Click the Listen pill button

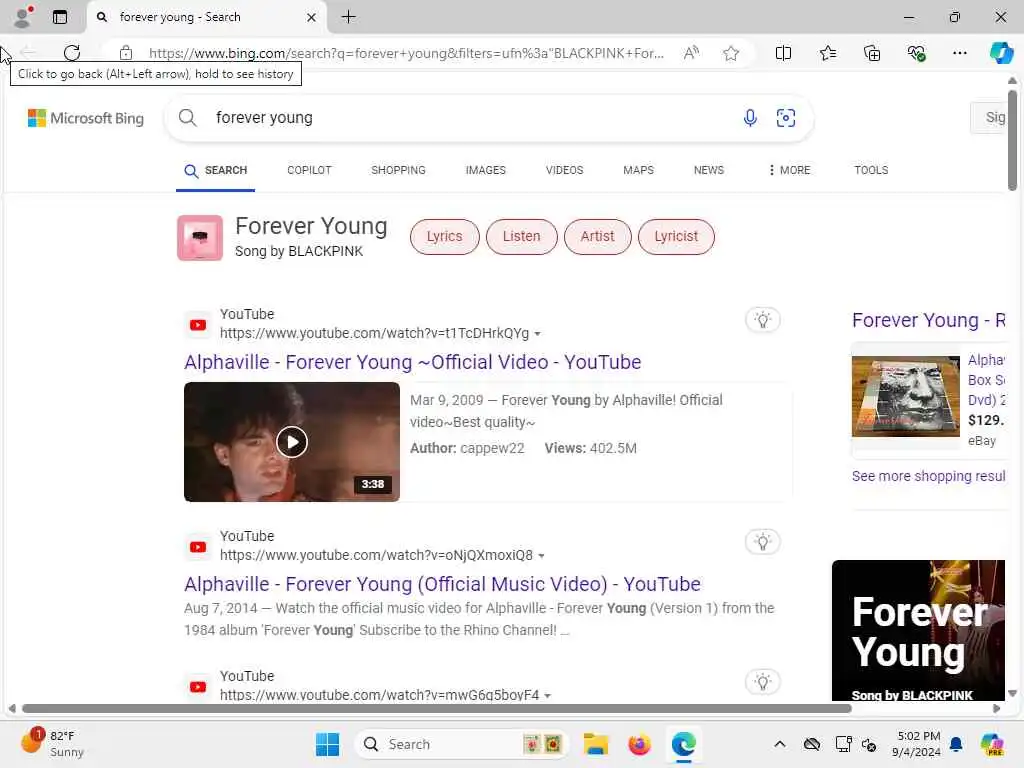(521, 236)
